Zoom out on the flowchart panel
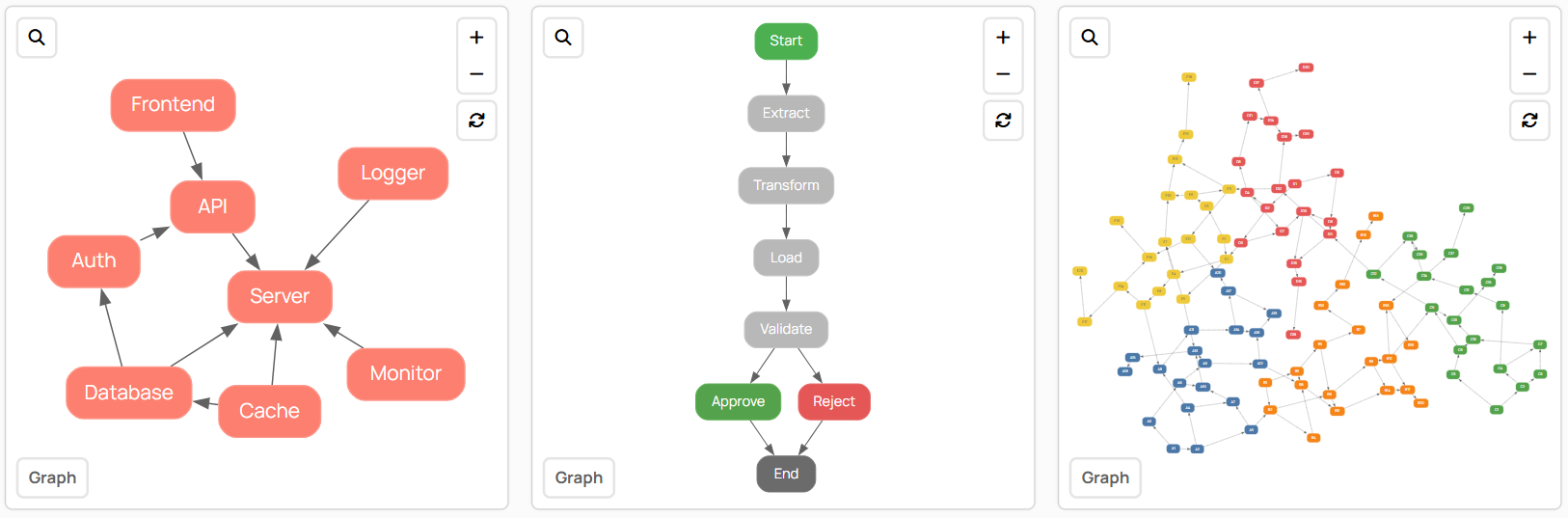 click(x=1003, y=74)
